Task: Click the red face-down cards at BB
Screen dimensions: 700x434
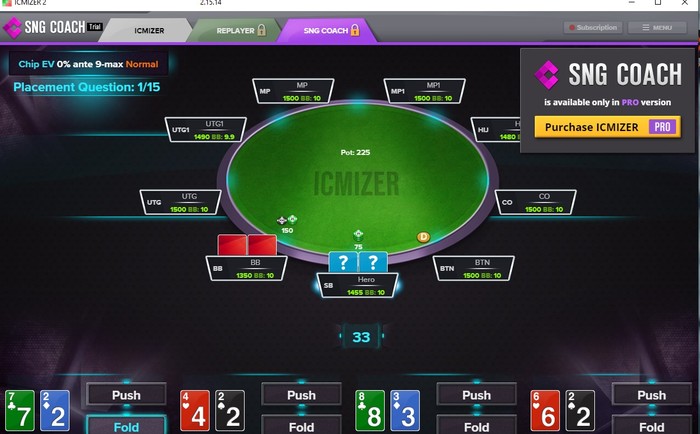Action: point(247,245)
